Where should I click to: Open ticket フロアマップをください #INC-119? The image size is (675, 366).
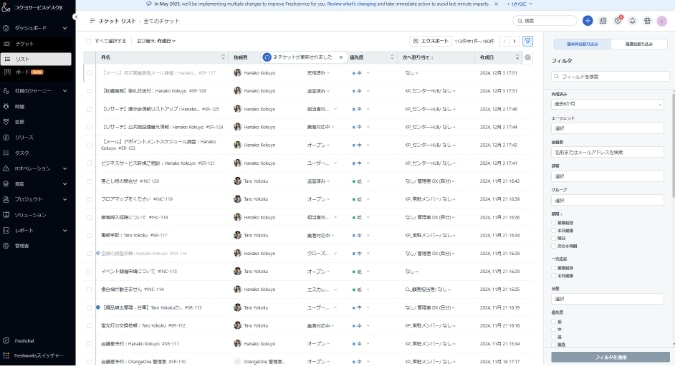137,199
